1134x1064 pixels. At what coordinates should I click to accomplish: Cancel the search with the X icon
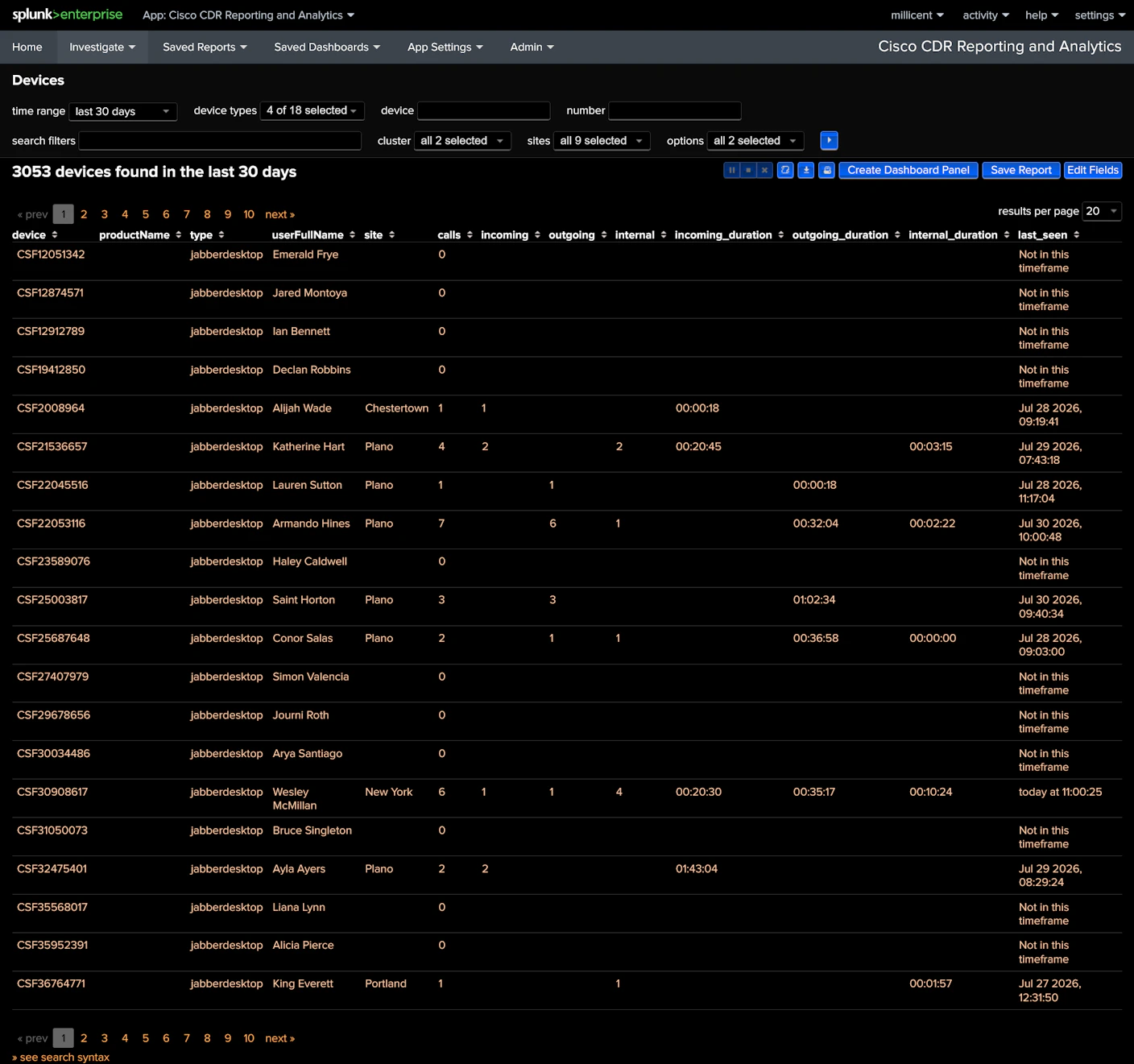click(x=764, y=170)
